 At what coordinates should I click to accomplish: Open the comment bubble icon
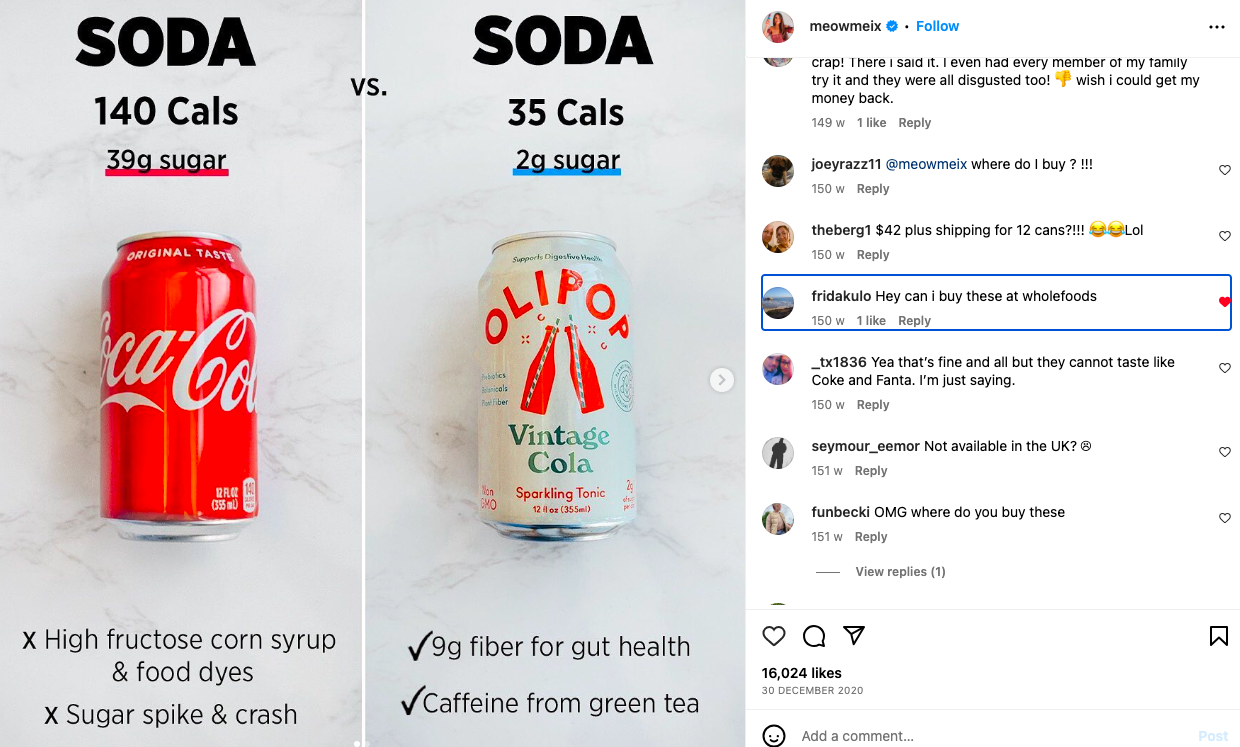point(814,636)
